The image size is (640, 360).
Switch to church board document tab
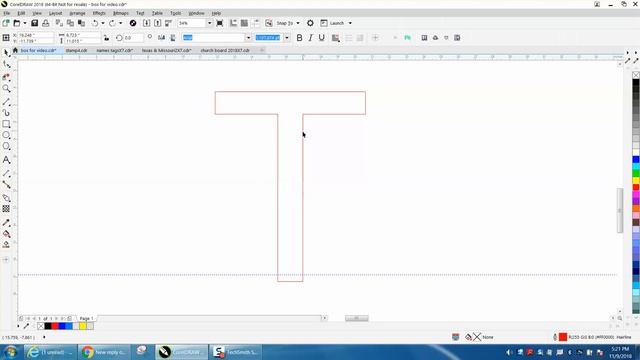tap(225, 50)
